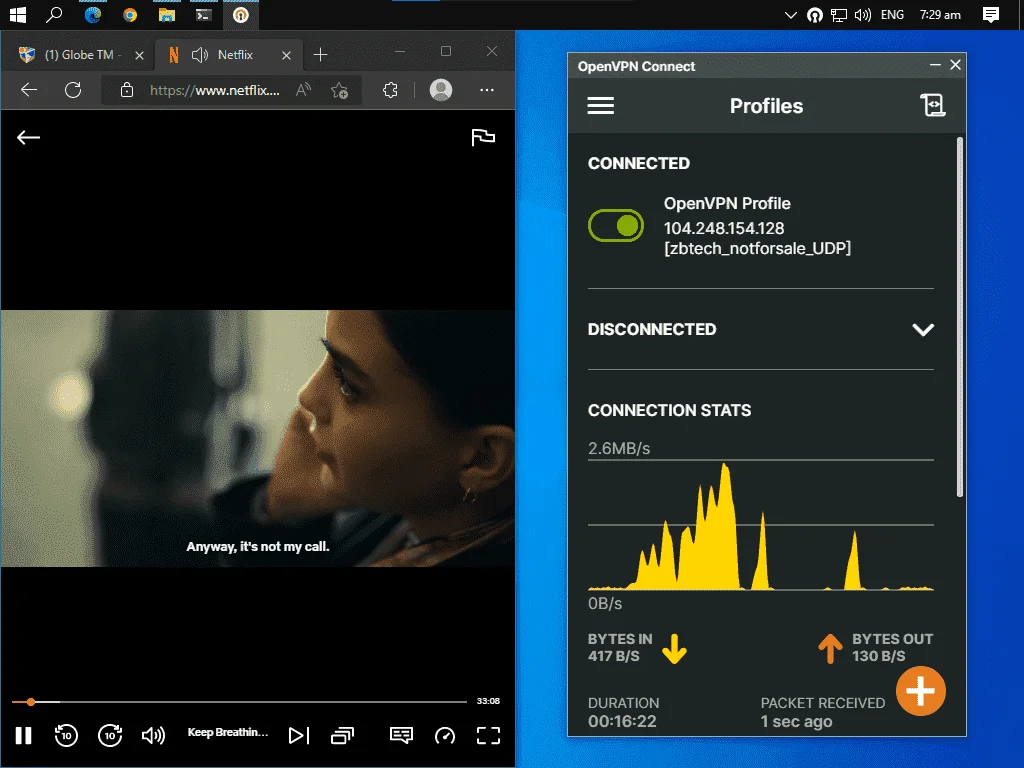Import profile icon in OpenVPN header

933,105
